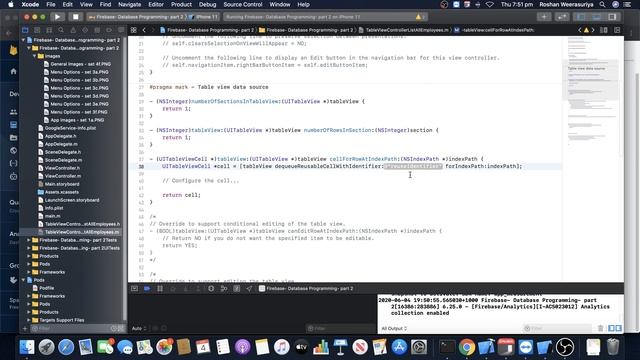Click the cellForRowAtIndexPath method in jump bar

494,30
